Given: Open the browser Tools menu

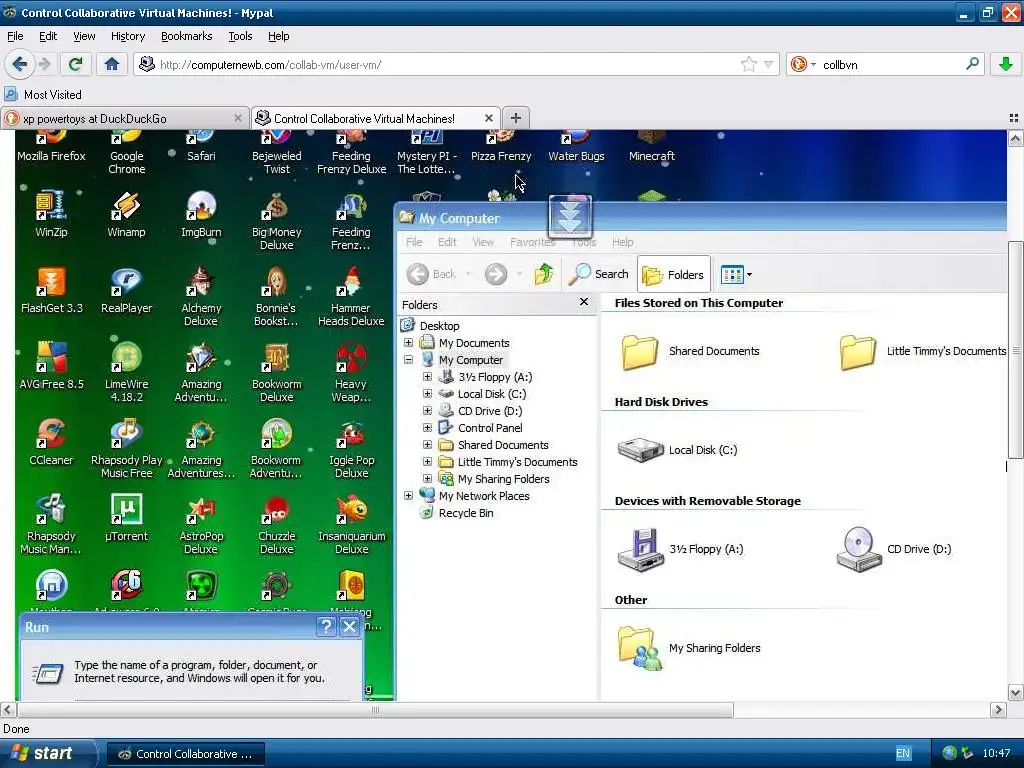Looking at the screenshot, I should click(240, 36).
